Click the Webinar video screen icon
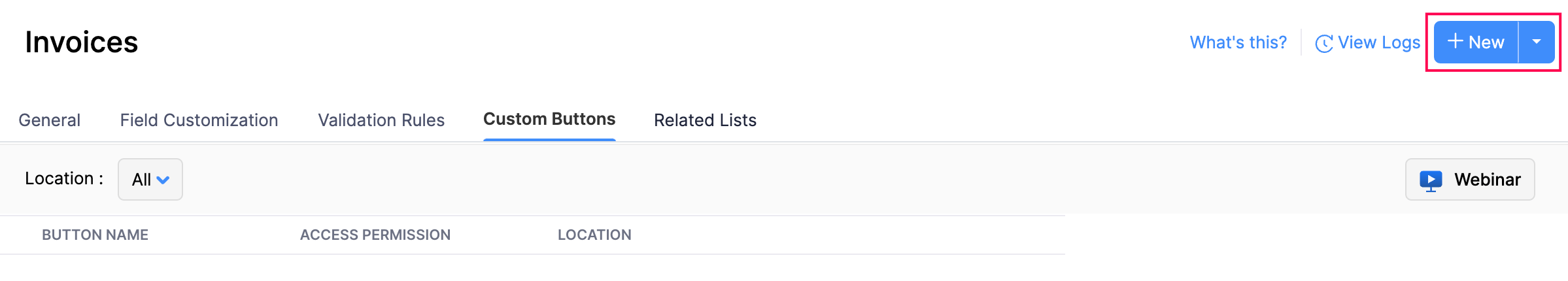This screenshot has width=1568, height=281. pyautogui.click(x=1431, y=180)
